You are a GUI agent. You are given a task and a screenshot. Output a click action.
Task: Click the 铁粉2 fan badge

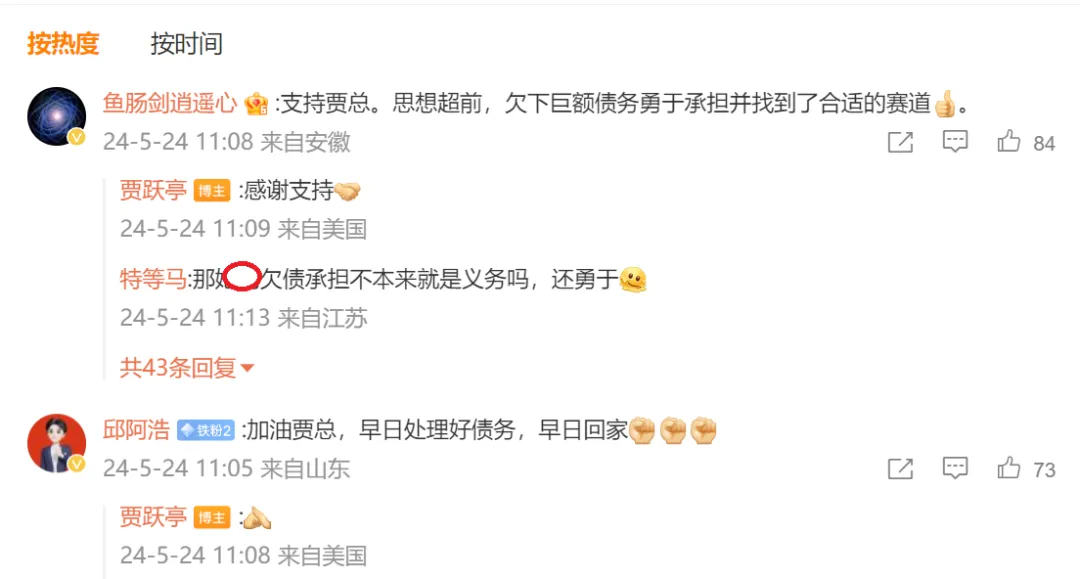click(206, 430)
